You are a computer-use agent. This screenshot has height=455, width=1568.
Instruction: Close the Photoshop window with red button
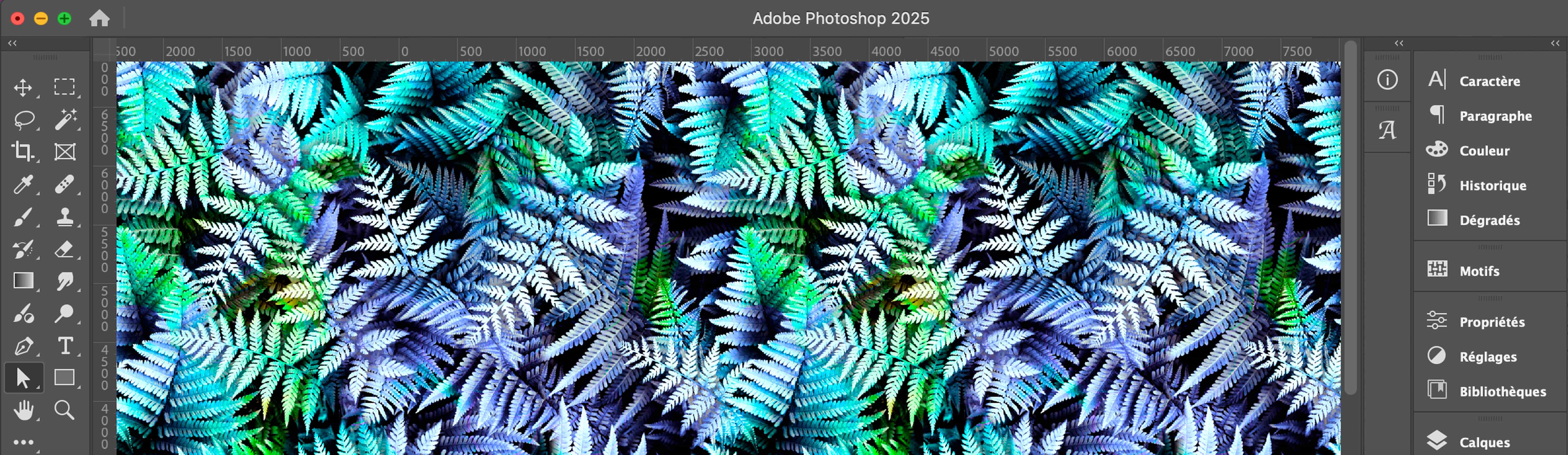point(18,18)
